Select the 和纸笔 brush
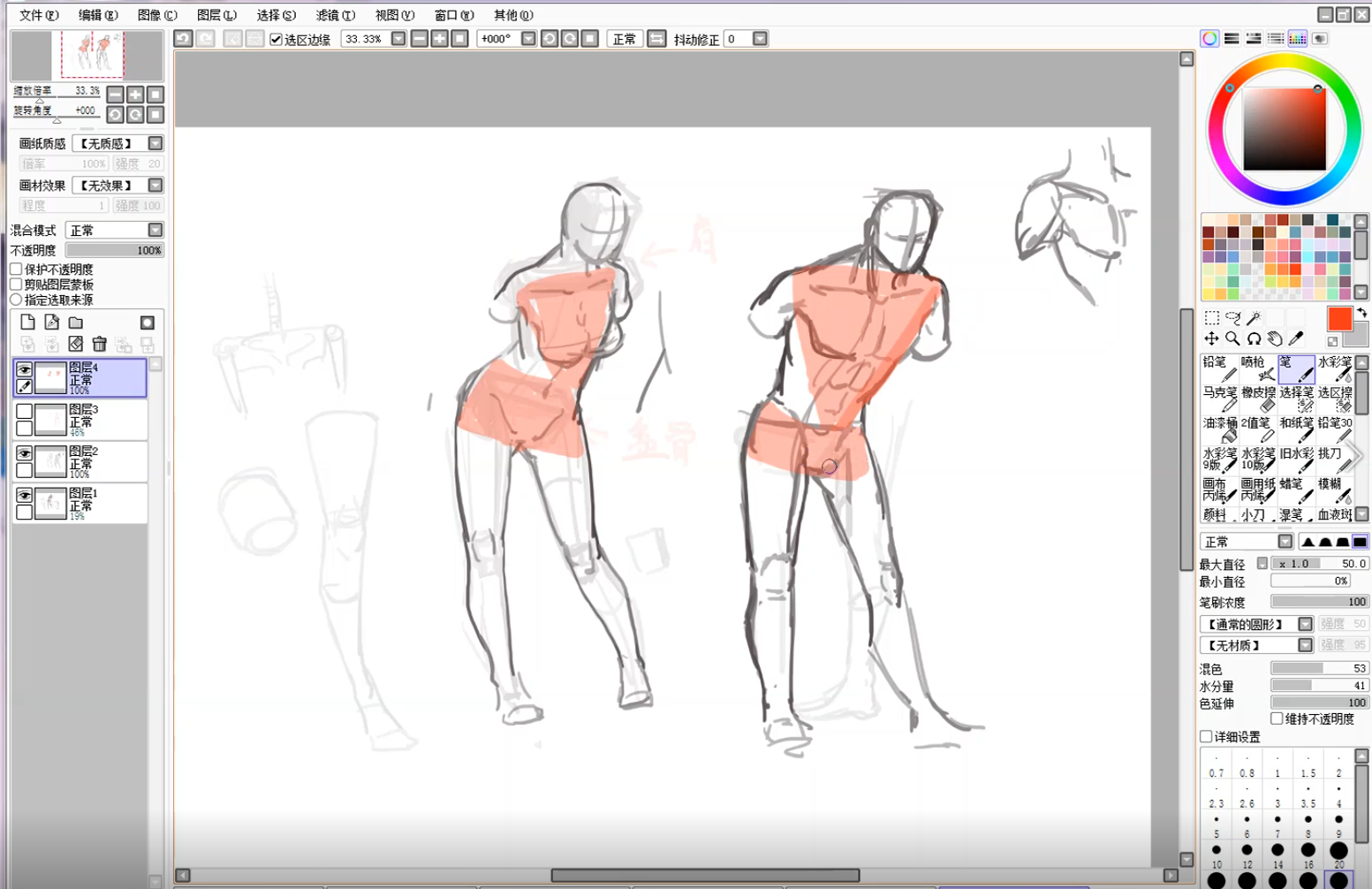 point(1296,429)
